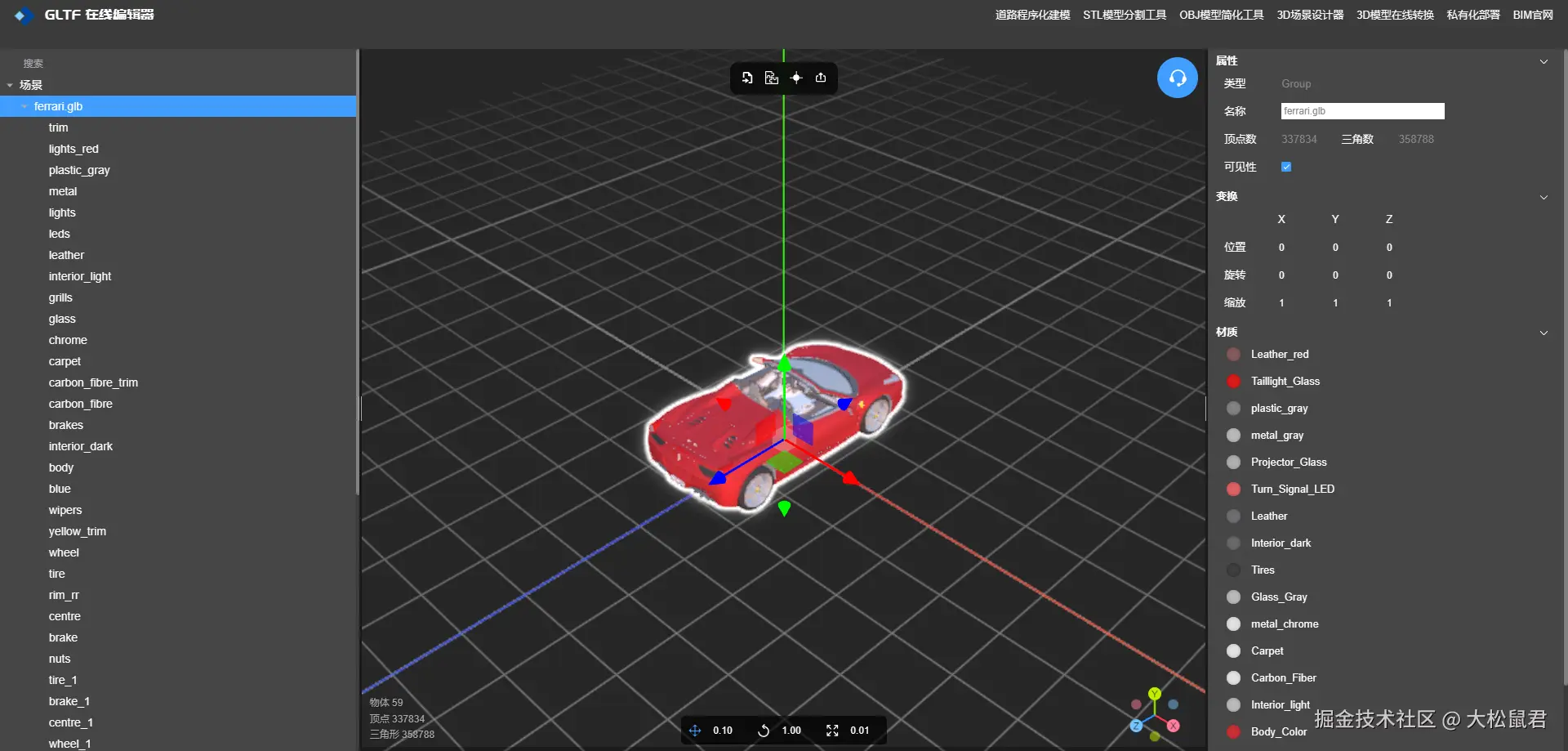
Task: Click the rotation Y value field
Action: click(1335, 275)
